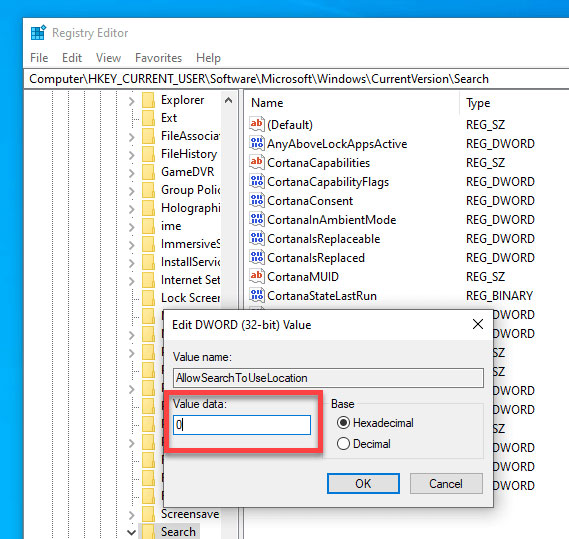Image resolution: width=569 pixels, height=539 pixels.
Task: Click the CortanaStateLastRun binary icon
Action: tap(257, 295)
